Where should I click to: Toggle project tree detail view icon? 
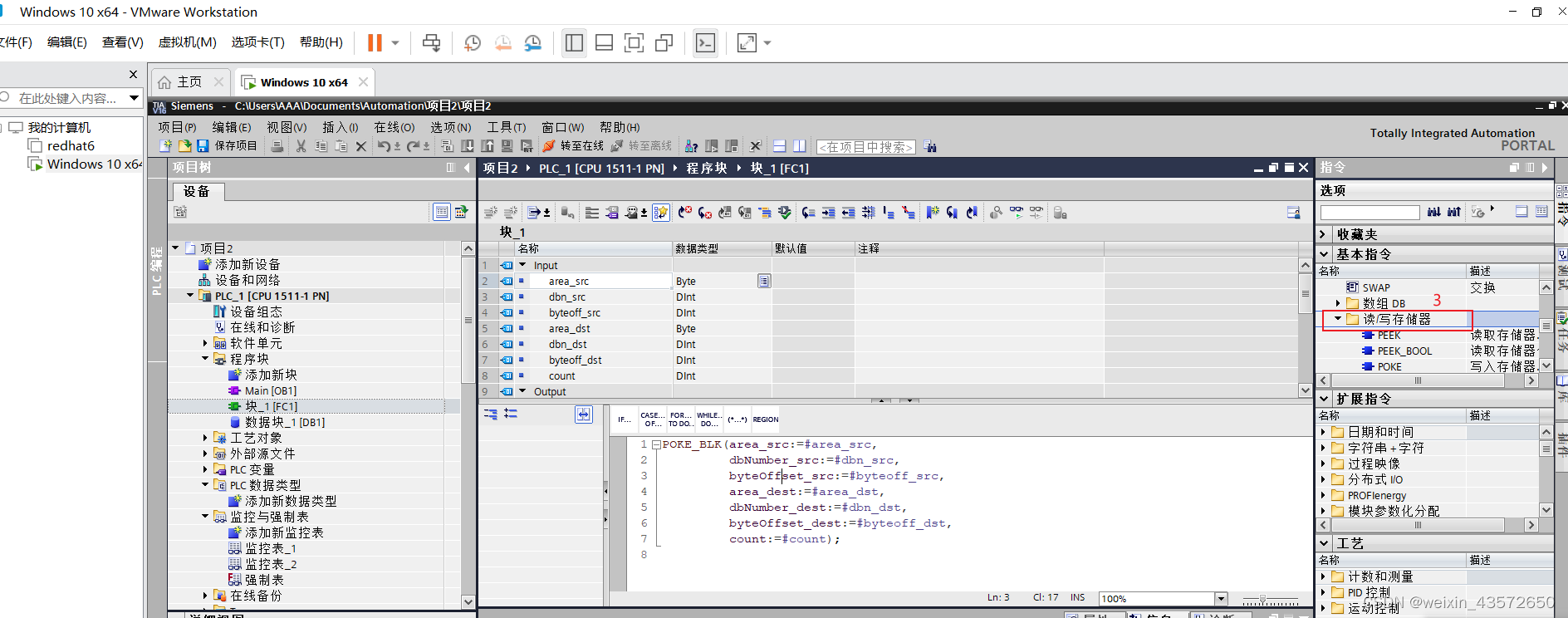pos(442,212)
